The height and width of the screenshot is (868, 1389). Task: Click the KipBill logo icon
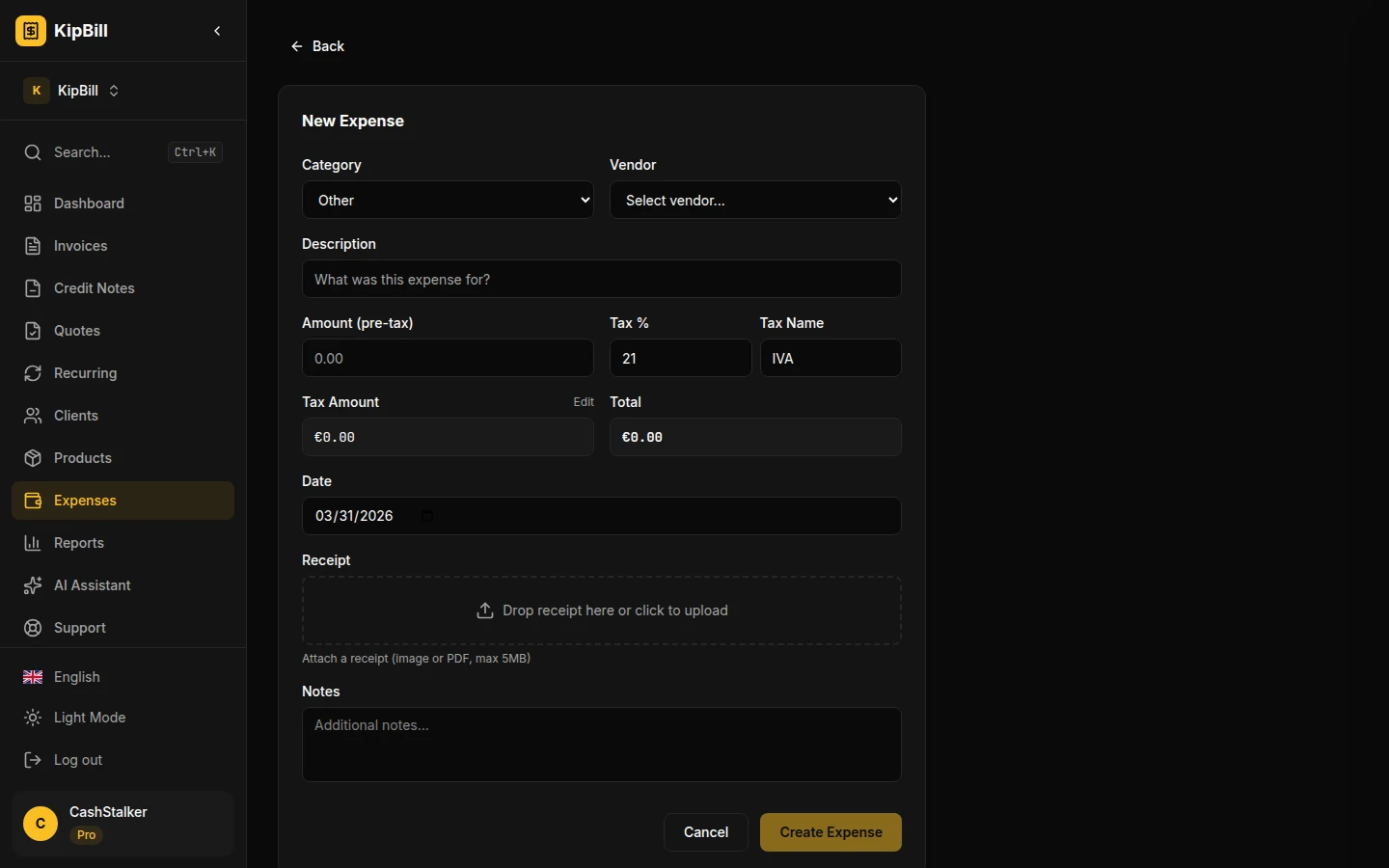point(31,31)
